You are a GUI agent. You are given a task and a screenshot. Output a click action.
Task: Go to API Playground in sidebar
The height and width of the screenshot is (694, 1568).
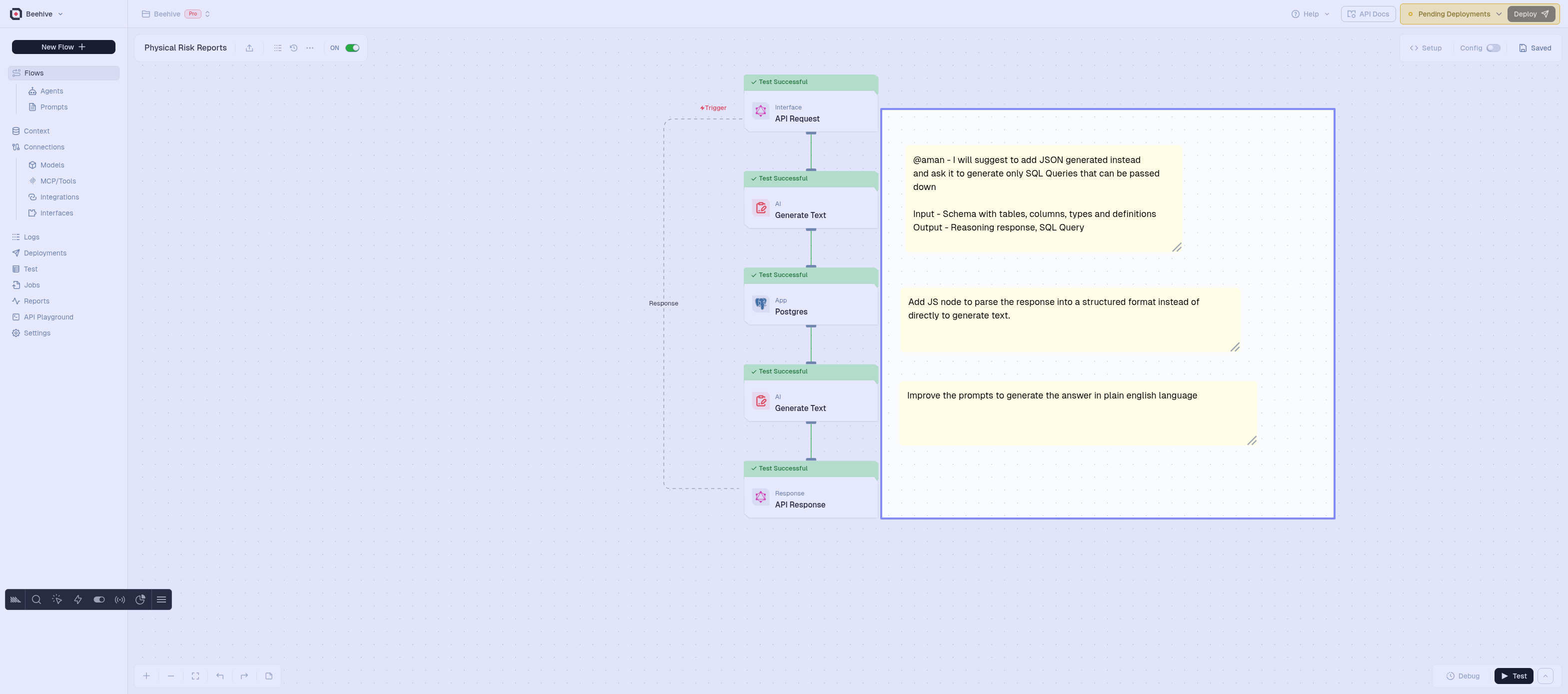pos(48,317)
